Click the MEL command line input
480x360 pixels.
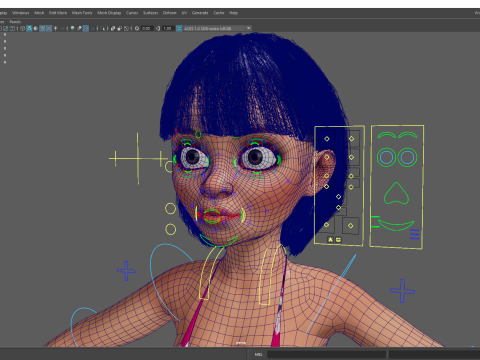pos(326,354)
